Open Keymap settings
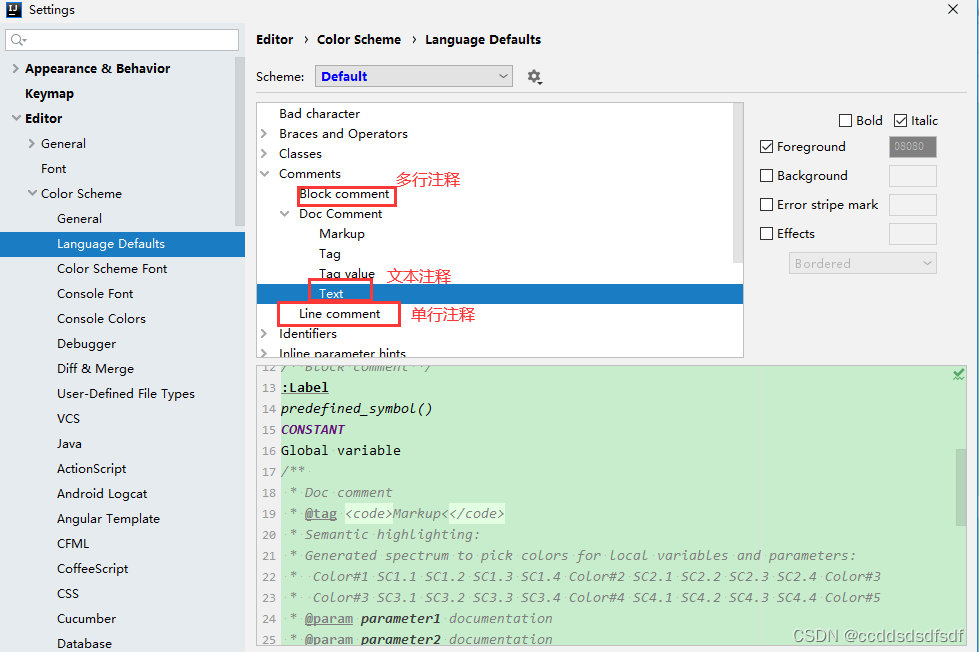This screenshot has width=979, height=652. point(49,94)
